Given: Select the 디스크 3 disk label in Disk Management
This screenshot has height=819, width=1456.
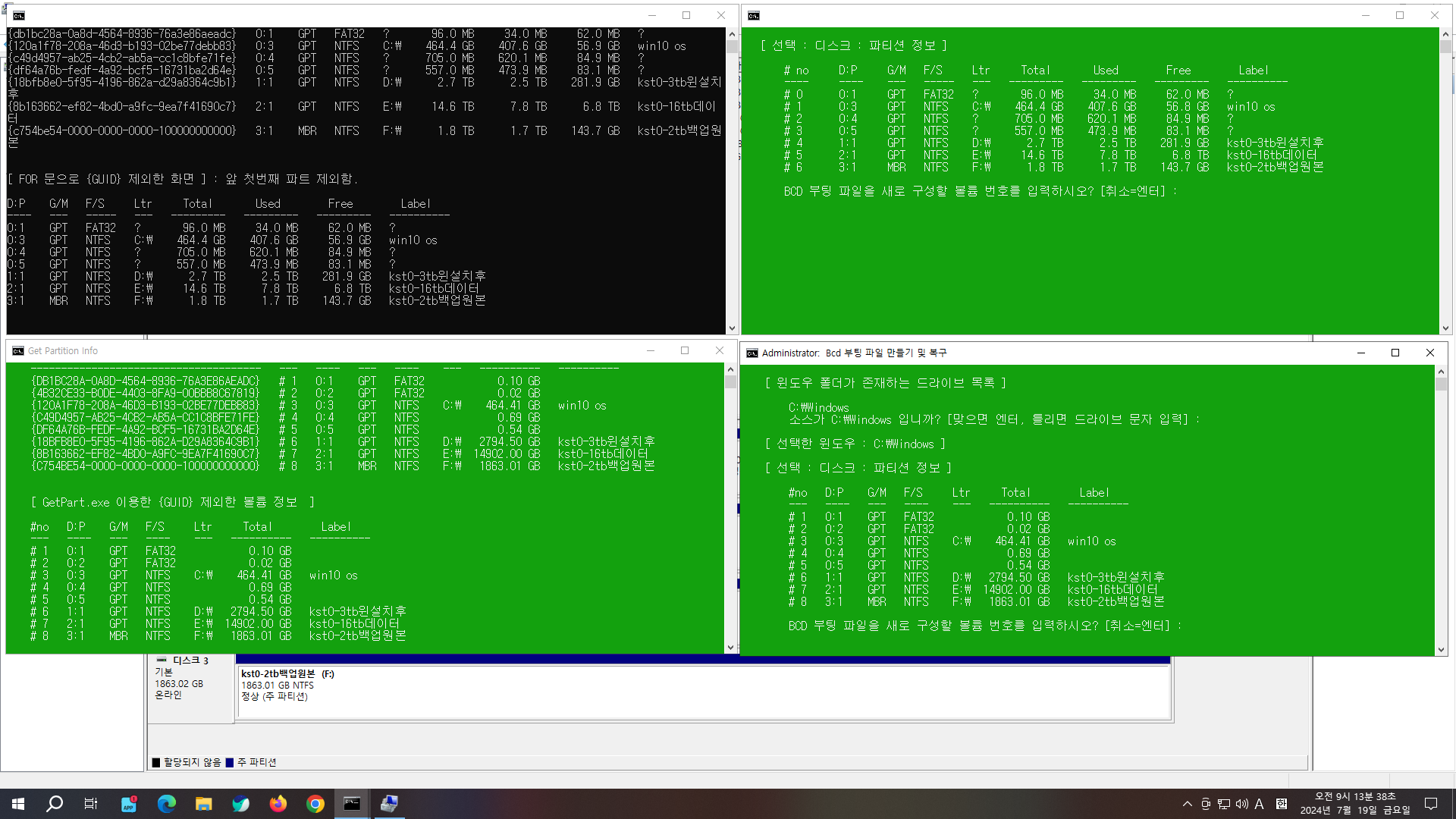Looking at the screenshot, I should pyautogui.click(x=190, y=661).
